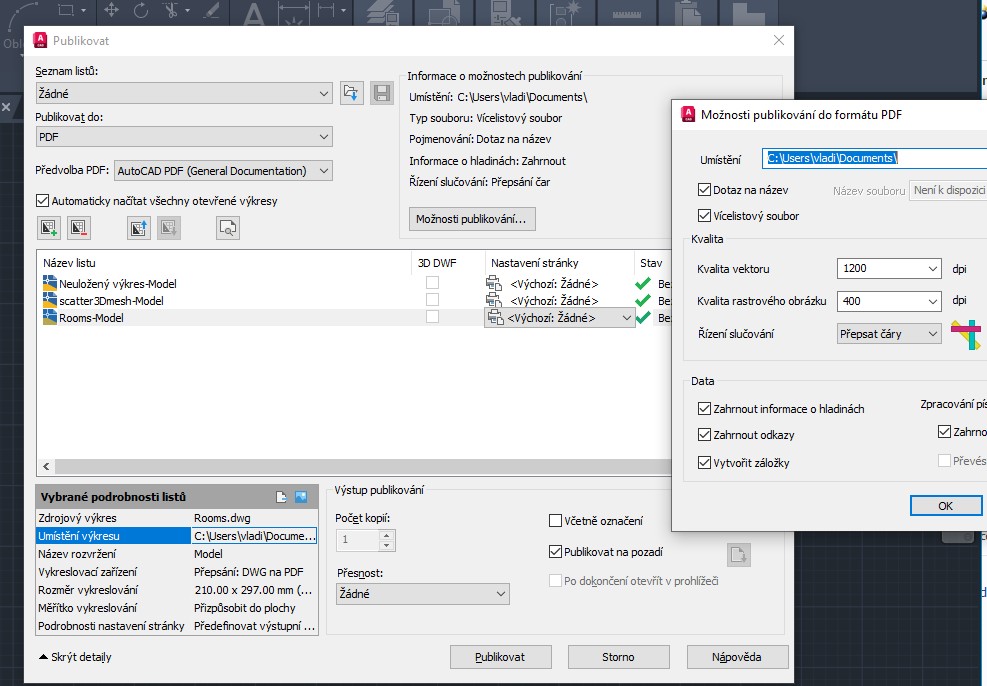
Task: Uncheck Zahrnout informace o hladinách
Action: coord(704,408)
